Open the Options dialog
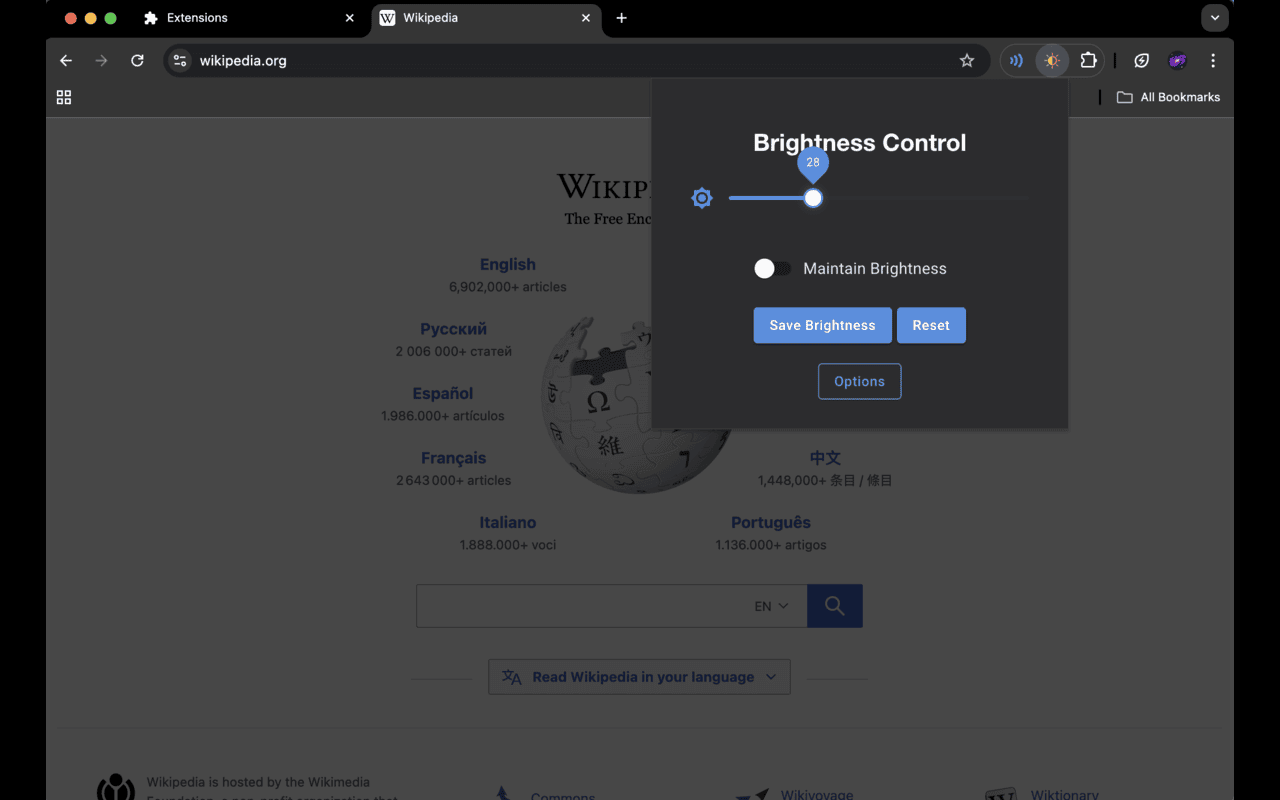The height and width of the screenshot is (800, 1280). (x=859, y=381)
